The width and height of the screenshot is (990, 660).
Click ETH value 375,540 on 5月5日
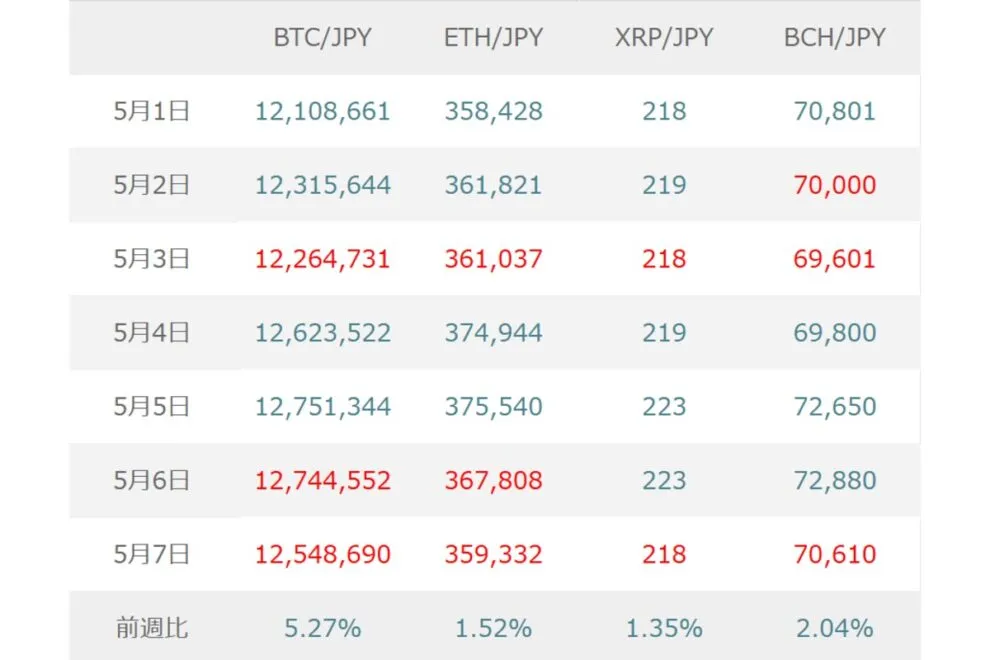[x=493, y=407]
